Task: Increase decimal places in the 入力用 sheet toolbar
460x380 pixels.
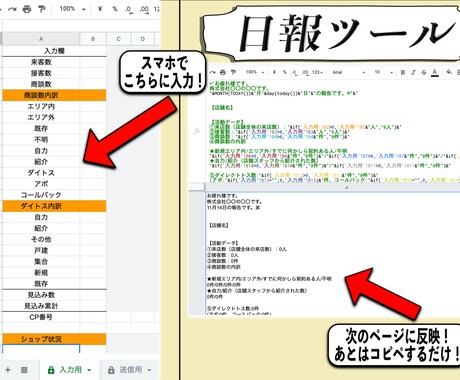Action: [144, 9]
